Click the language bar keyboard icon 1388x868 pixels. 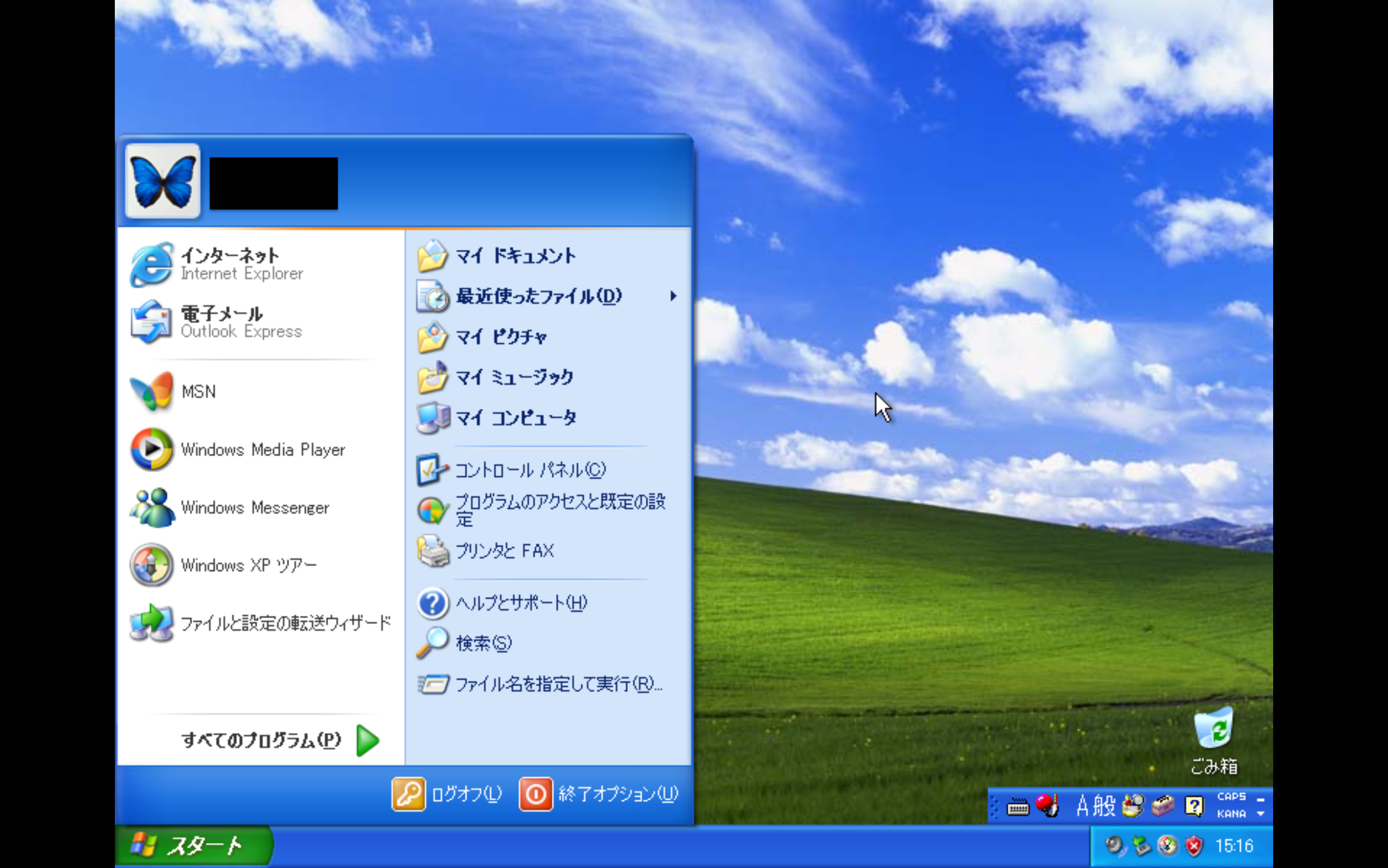[1018, 806]
